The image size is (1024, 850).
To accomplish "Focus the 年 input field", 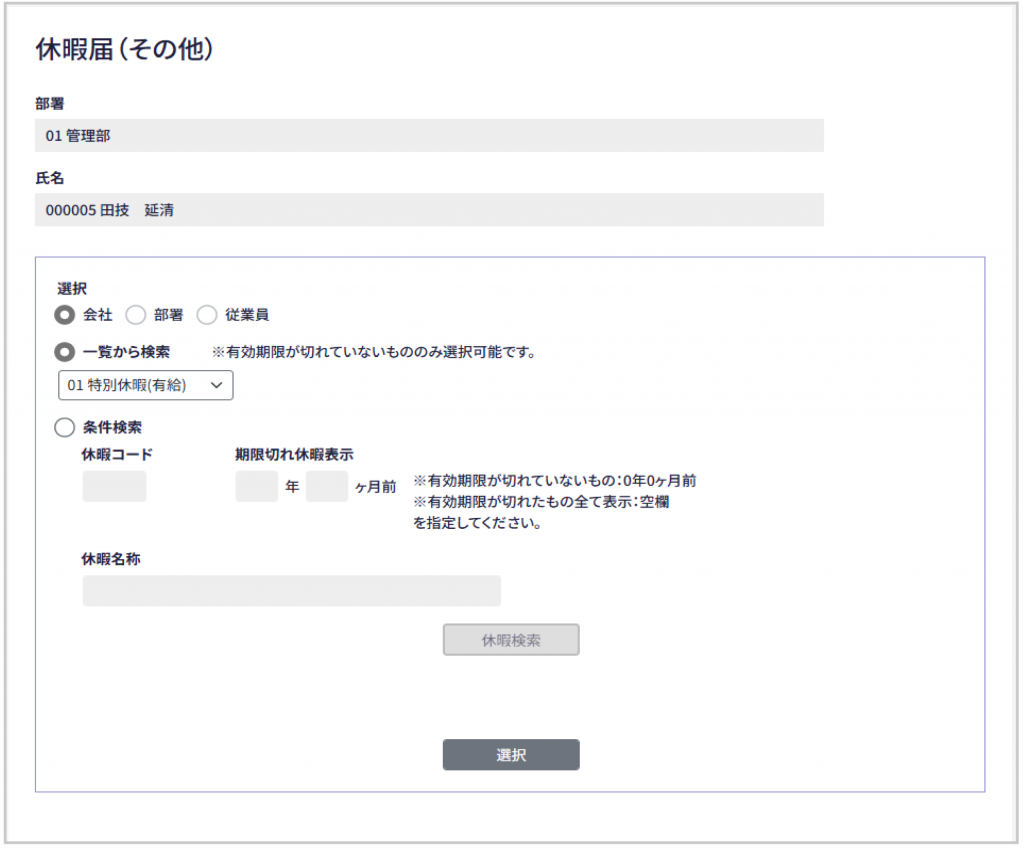I will (x=256, y=487).
